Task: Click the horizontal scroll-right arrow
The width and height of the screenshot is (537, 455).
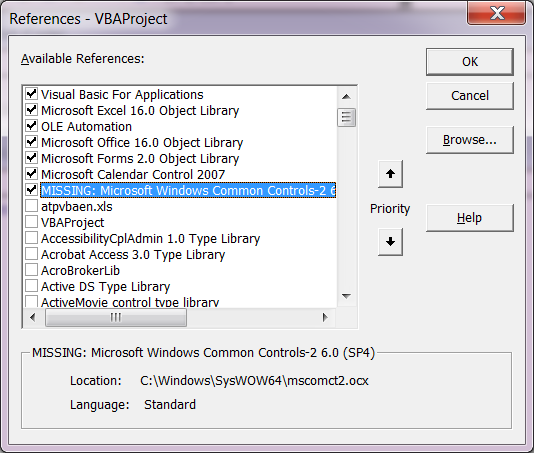Action: 326,319
